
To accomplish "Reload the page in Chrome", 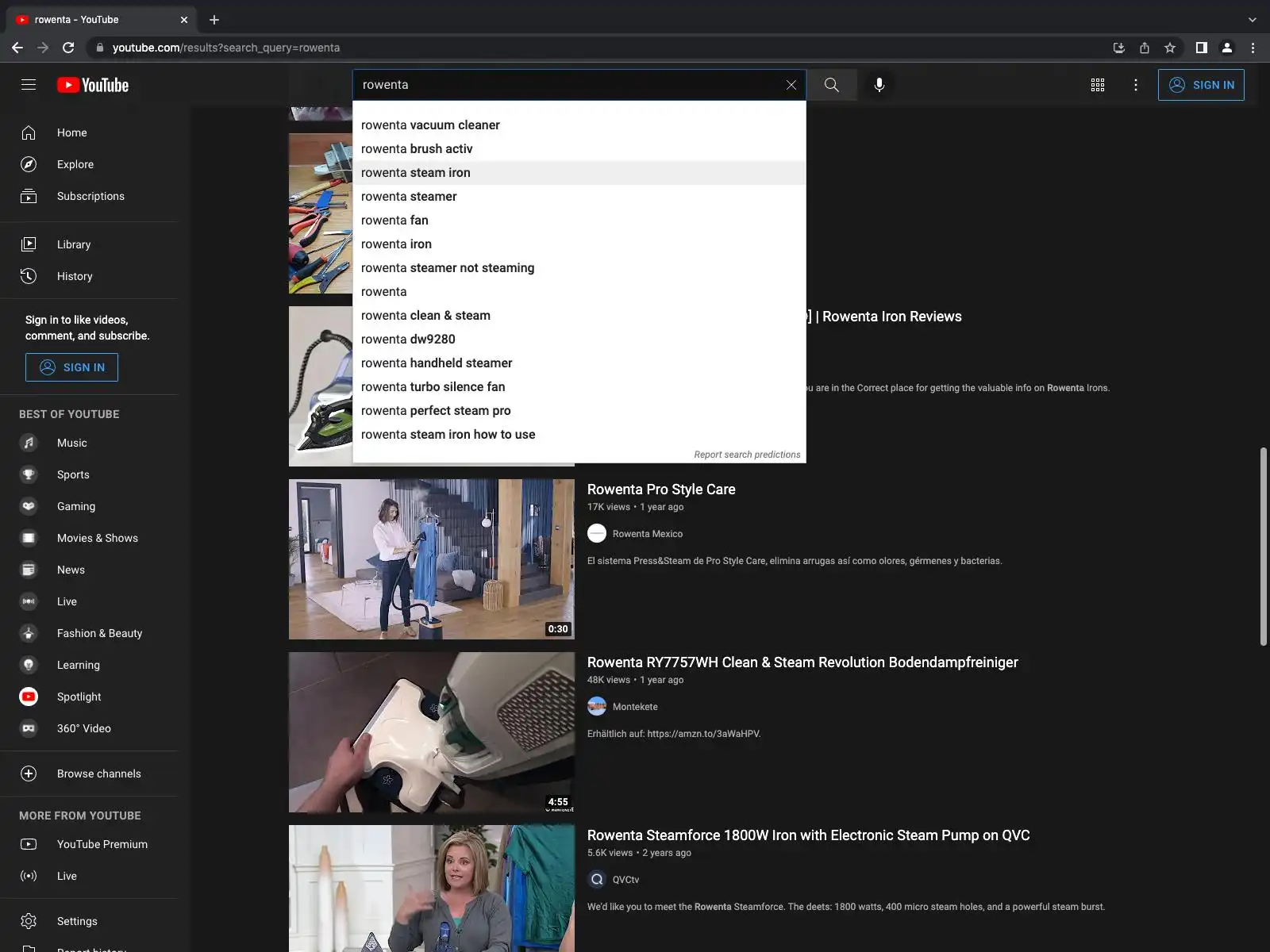I will [x=68, y=48].
